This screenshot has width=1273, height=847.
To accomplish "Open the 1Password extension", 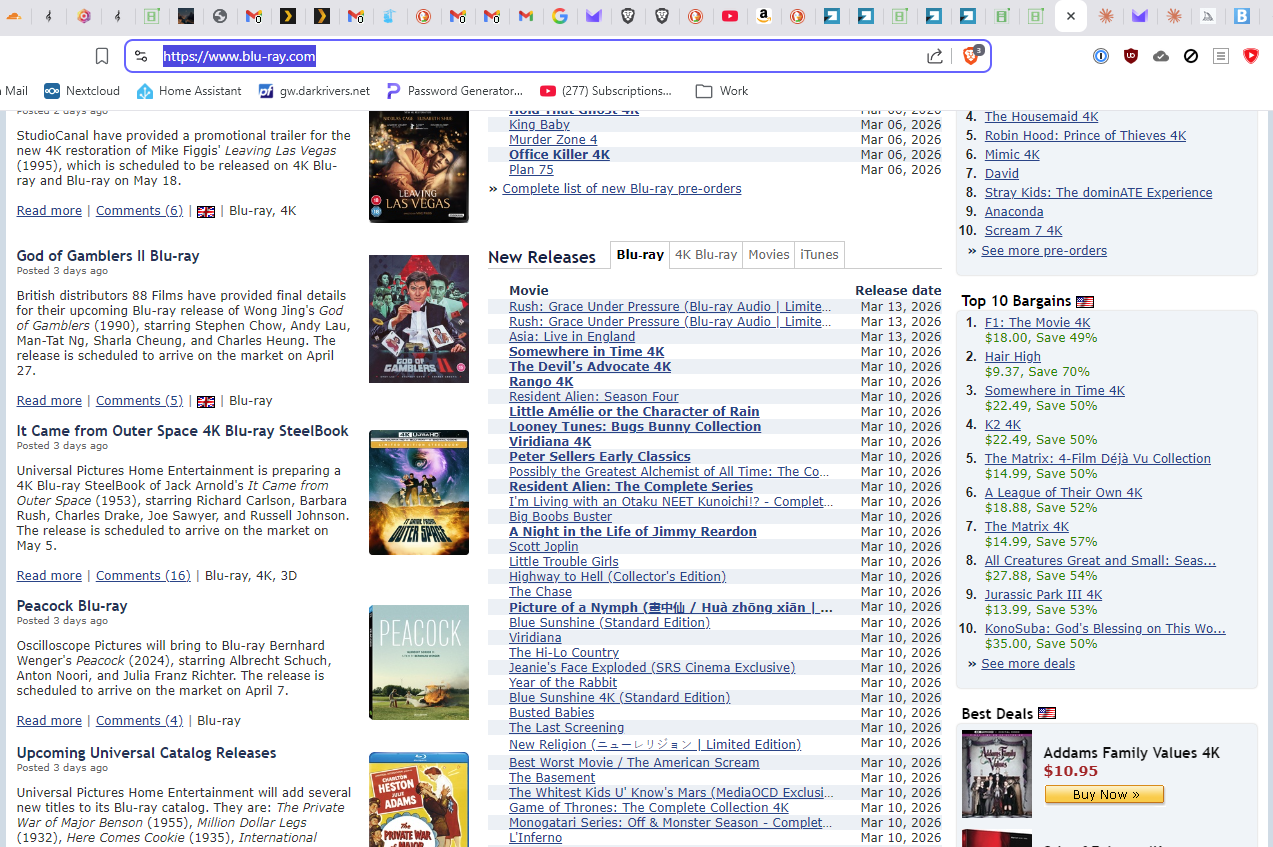I will 1101,56.
